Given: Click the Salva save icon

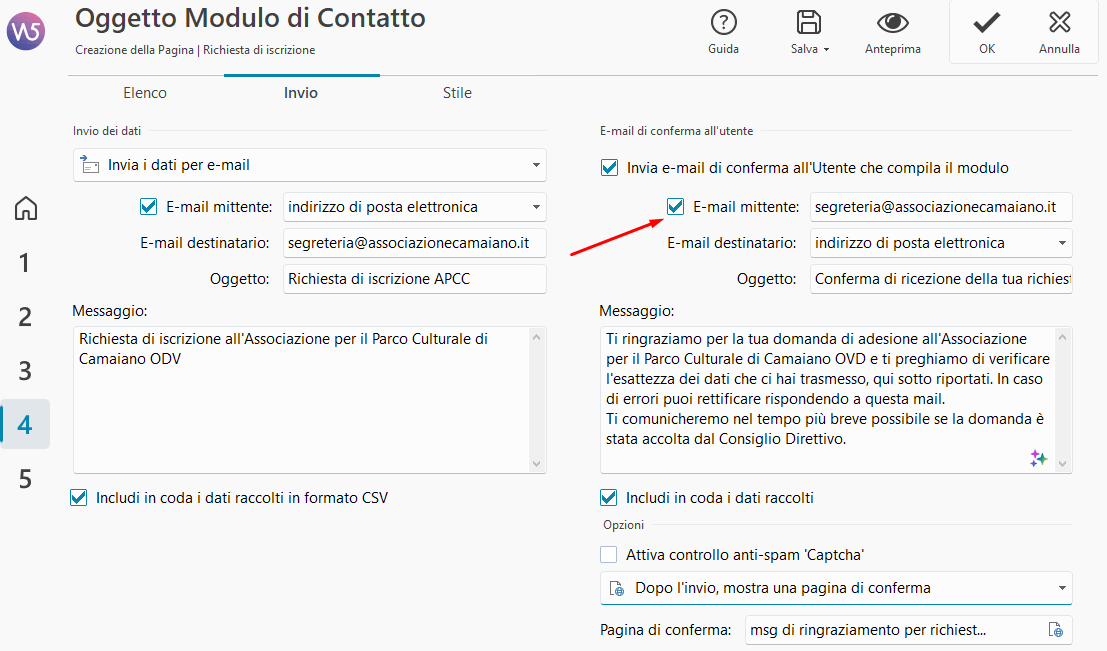Looking at the screenshot, I should [x=808, y=23].
